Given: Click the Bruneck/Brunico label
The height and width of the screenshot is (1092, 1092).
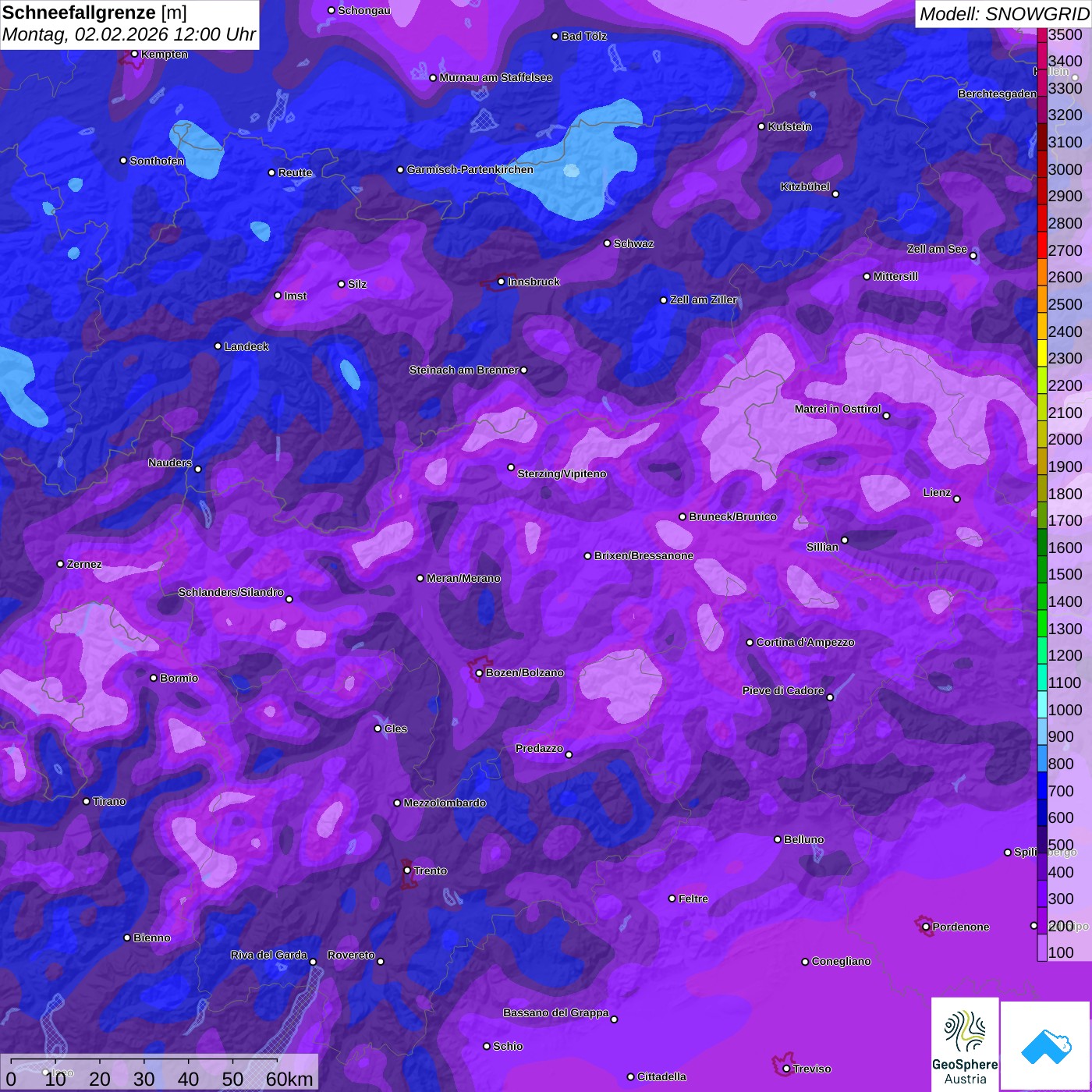Looking at the screenshot, I should pos(732,516).
